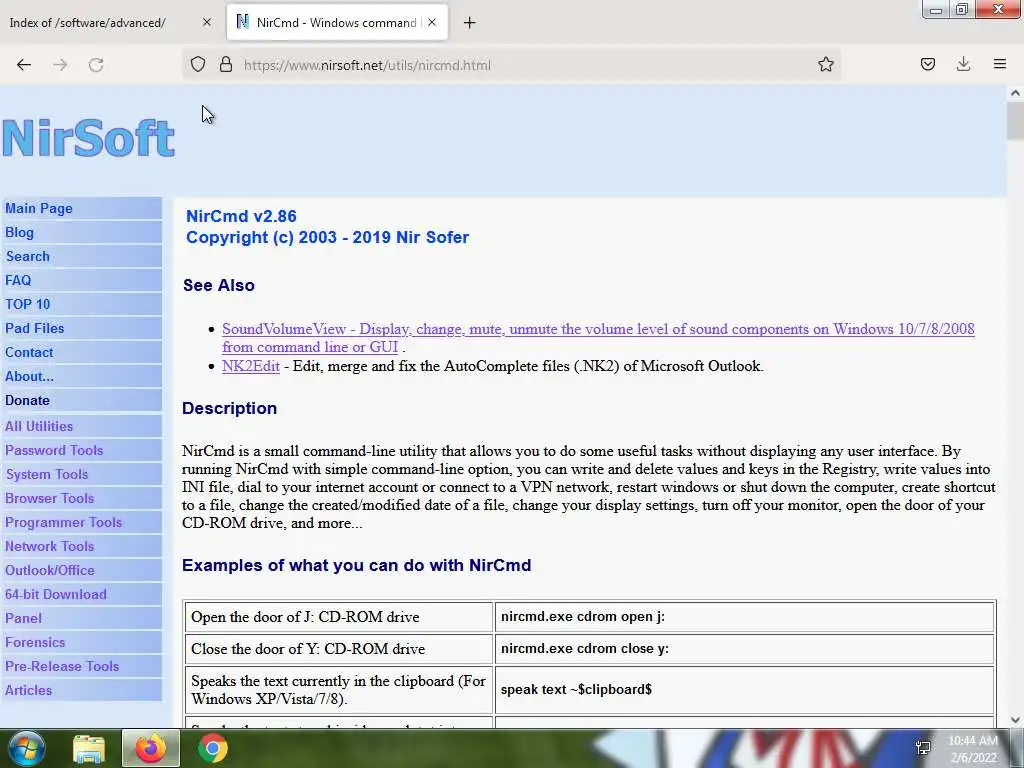Image resolution: width=1024 pixels, height=768 pixels.
Task: Click the padlock site security icon
Action: tap(226, 64)
